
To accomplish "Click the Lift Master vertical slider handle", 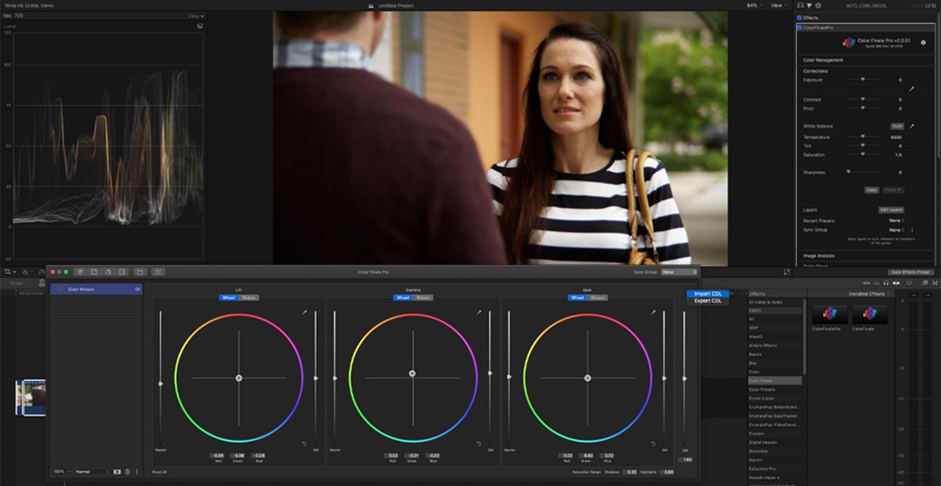I will [160, 383].
